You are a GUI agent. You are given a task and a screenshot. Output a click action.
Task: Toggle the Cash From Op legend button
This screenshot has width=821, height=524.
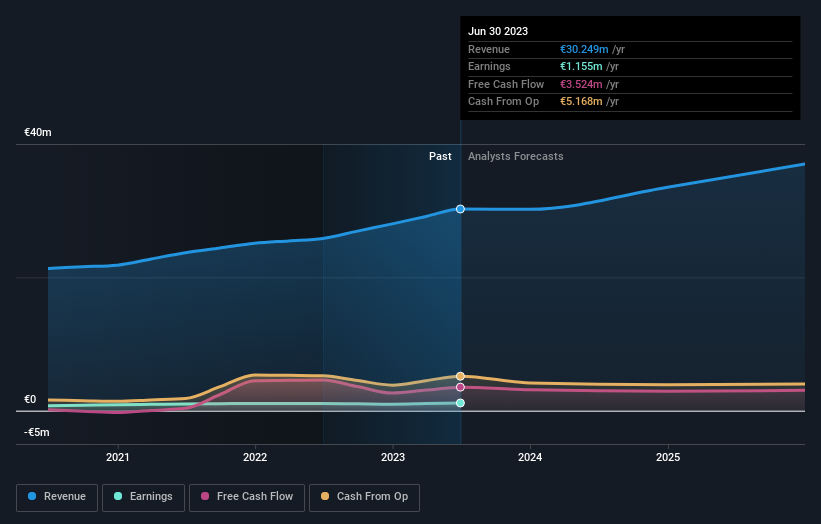[x=364, y=497]
